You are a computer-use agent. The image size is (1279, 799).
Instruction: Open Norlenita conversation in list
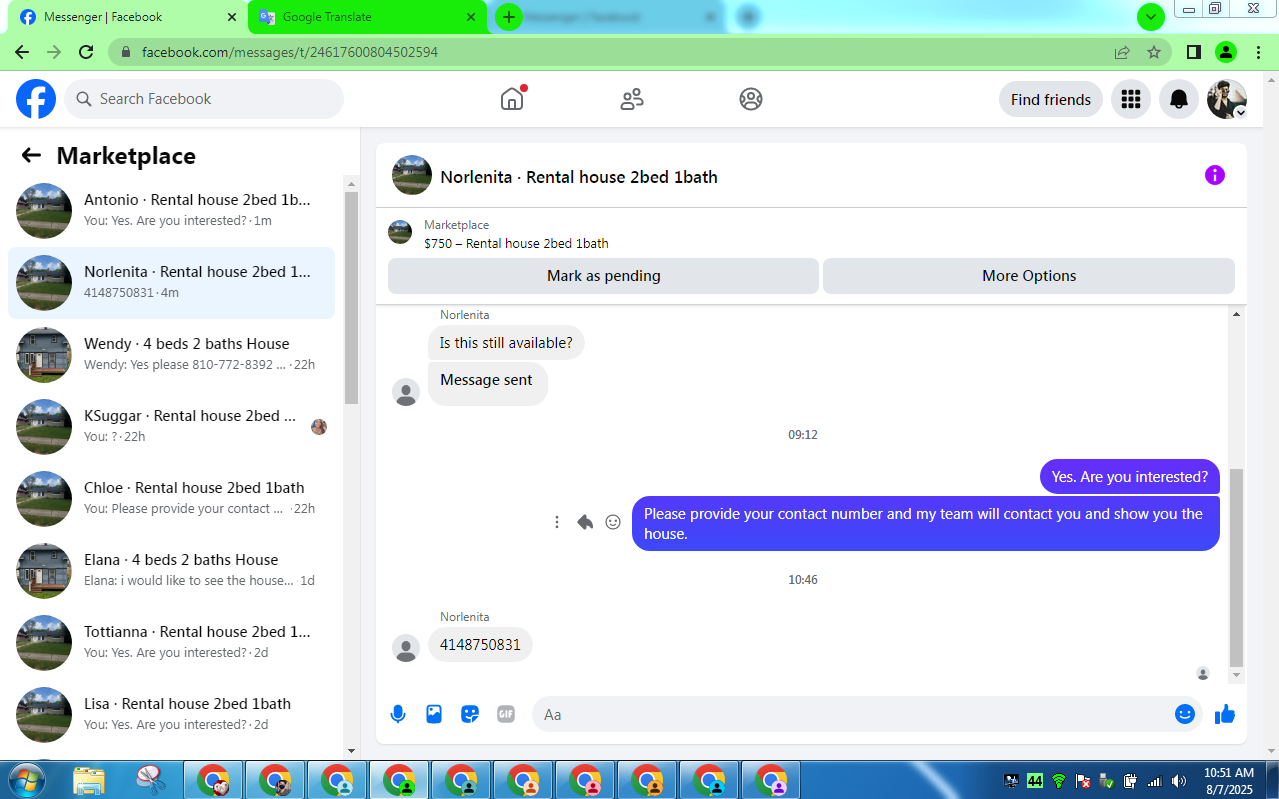(172, 283)
